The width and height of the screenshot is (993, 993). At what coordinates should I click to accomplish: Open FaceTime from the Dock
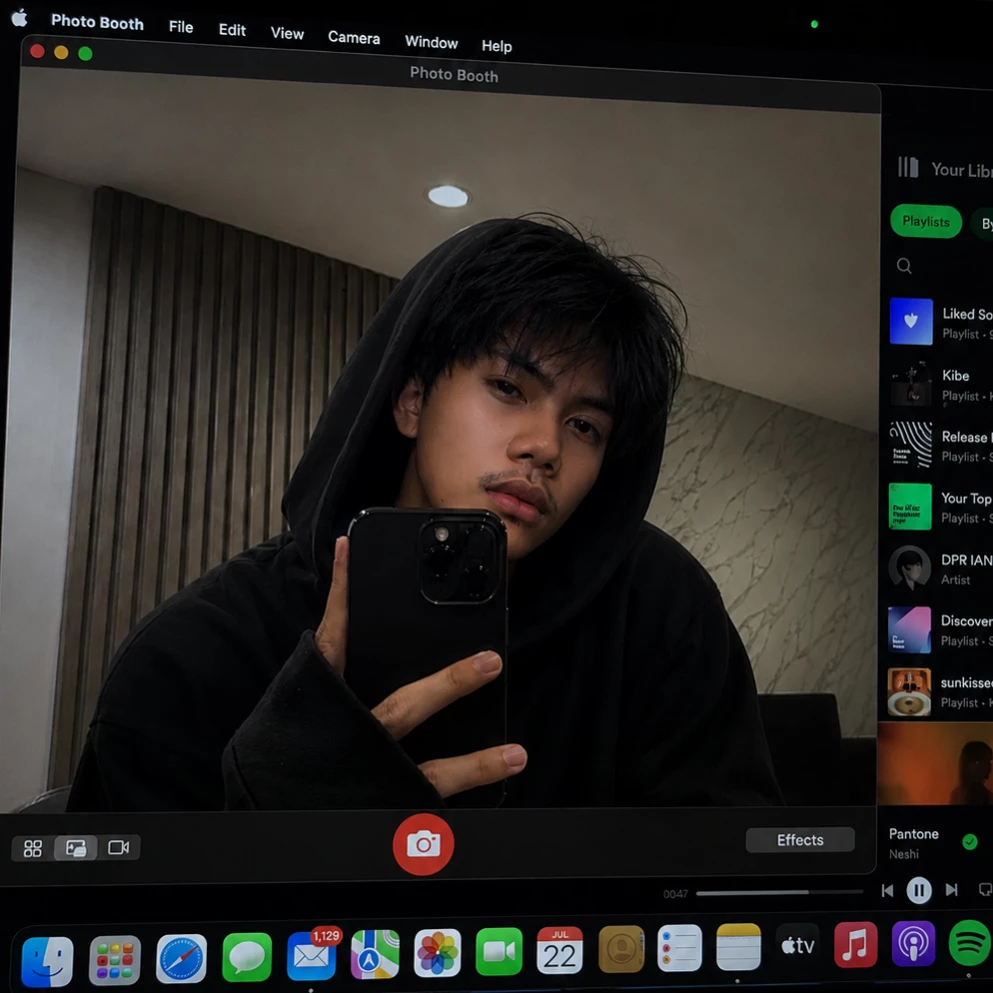click(499, 951)
